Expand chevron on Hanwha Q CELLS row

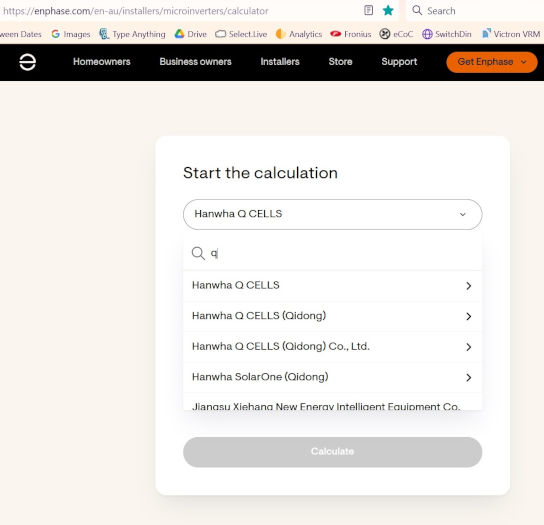(x=468, y=286)
